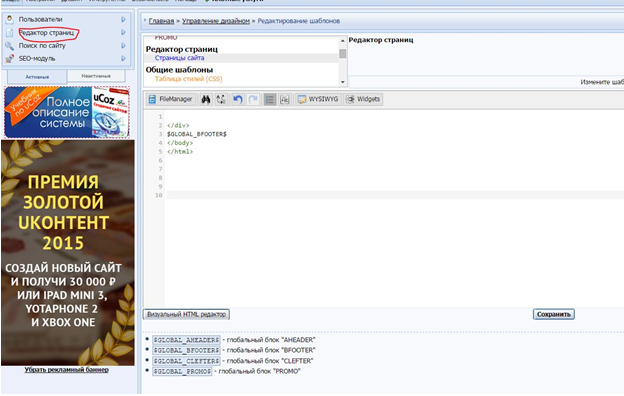Open the SEO-модуль menu item
The height and width of the screenshot is (396, 624).
[37, 59]
